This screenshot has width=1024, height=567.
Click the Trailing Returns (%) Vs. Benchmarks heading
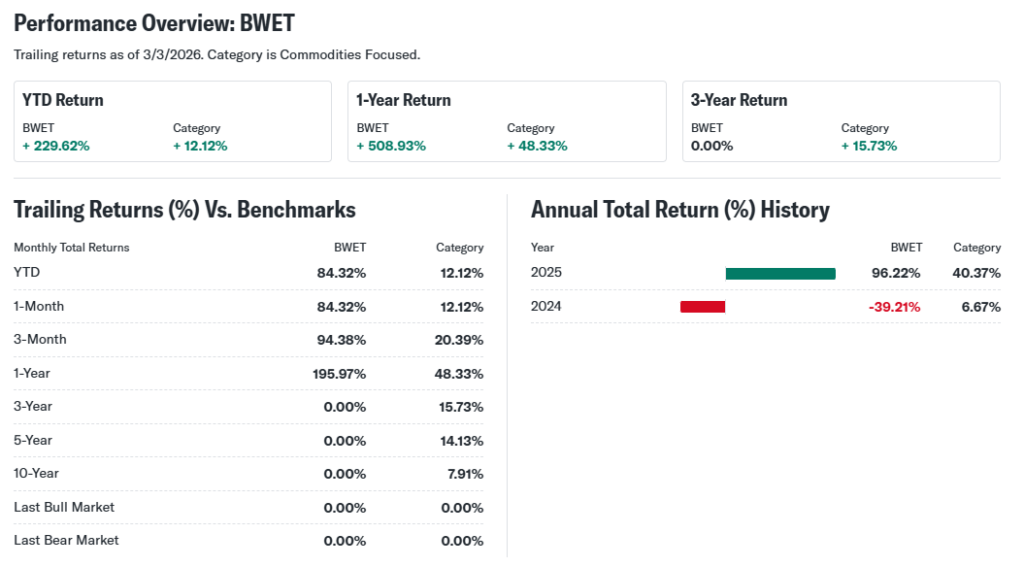point(184,210)
